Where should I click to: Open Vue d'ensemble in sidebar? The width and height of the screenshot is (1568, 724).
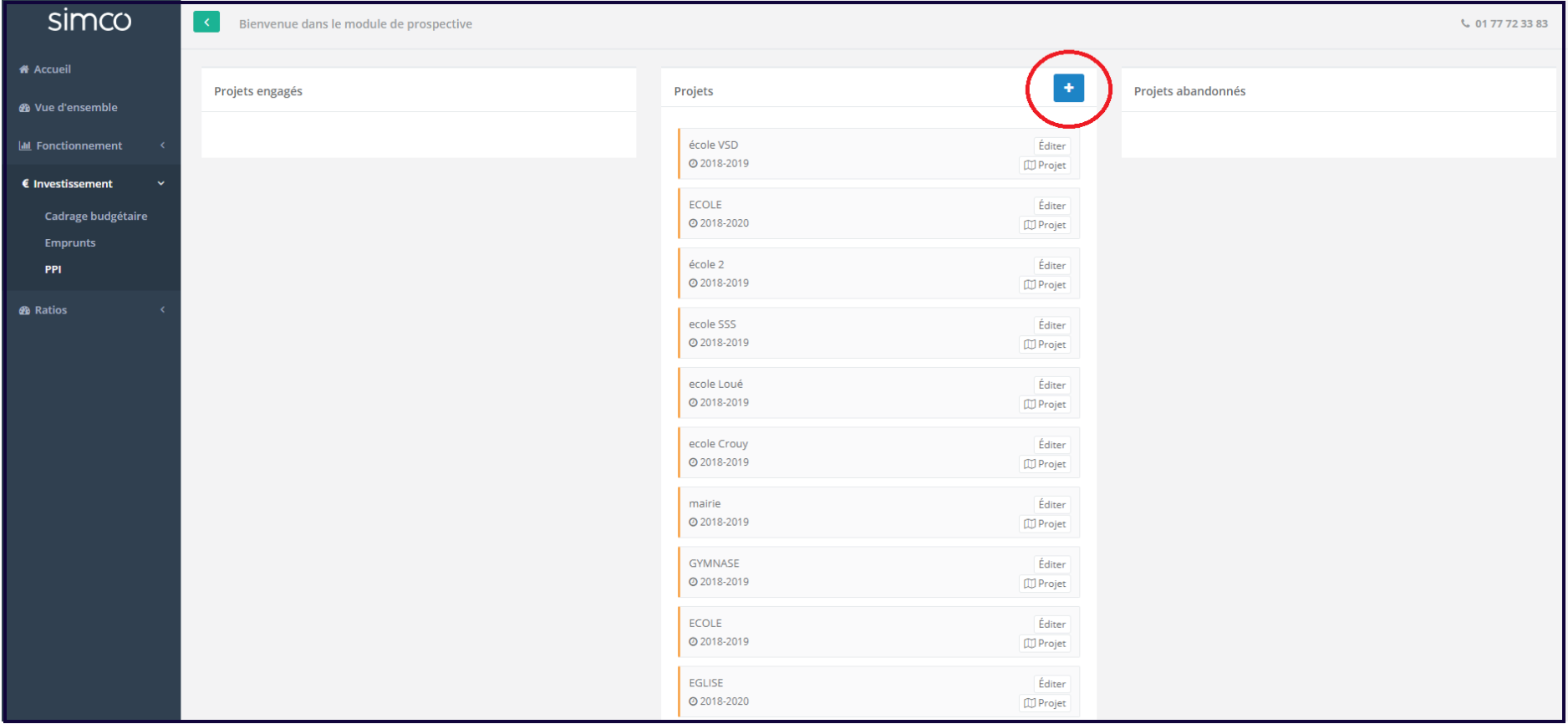coord(75,108)
